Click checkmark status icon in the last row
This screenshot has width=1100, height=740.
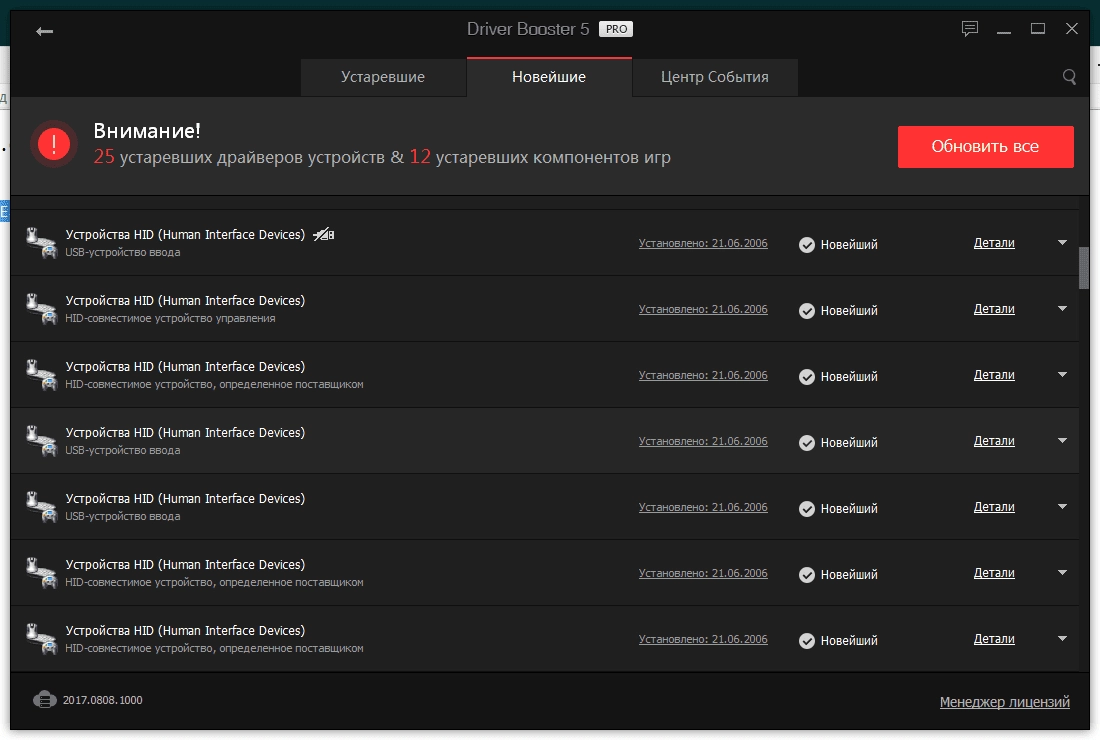807,640
